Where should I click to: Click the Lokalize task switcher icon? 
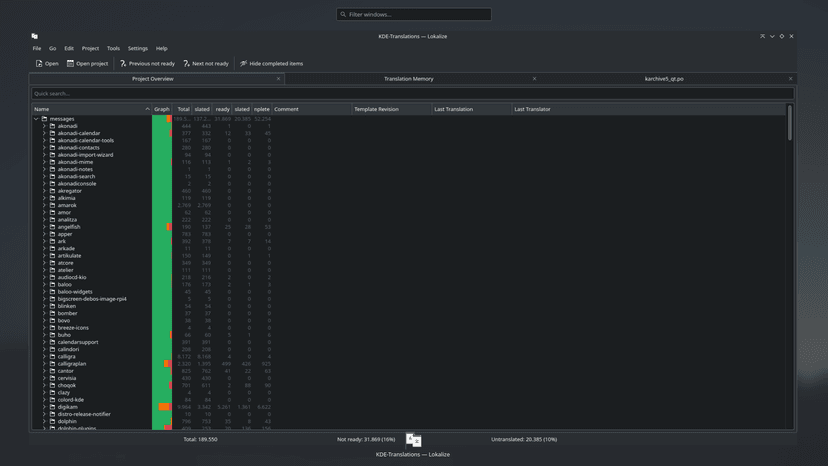(413, 440)
